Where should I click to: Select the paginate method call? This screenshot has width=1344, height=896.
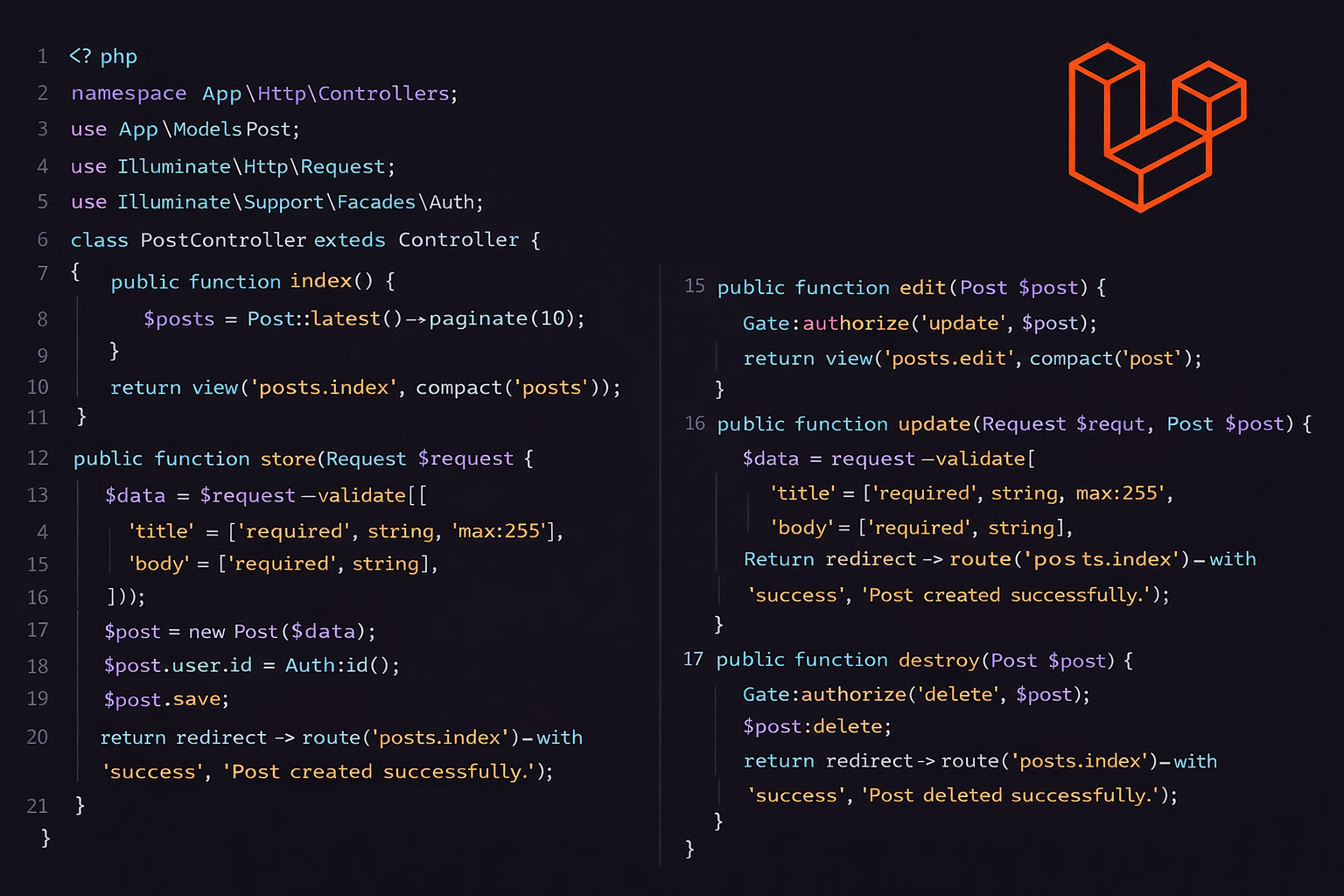(478, 318)
